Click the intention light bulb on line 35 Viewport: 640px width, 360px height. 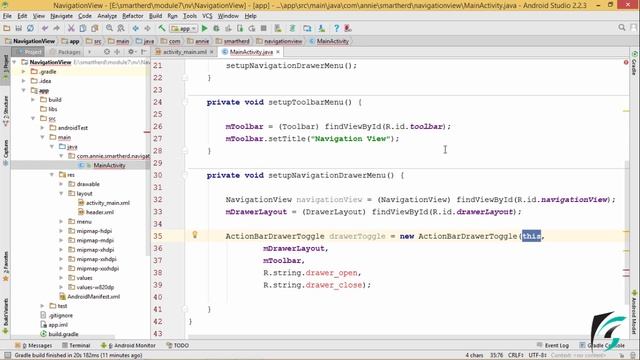click(195, 235)
